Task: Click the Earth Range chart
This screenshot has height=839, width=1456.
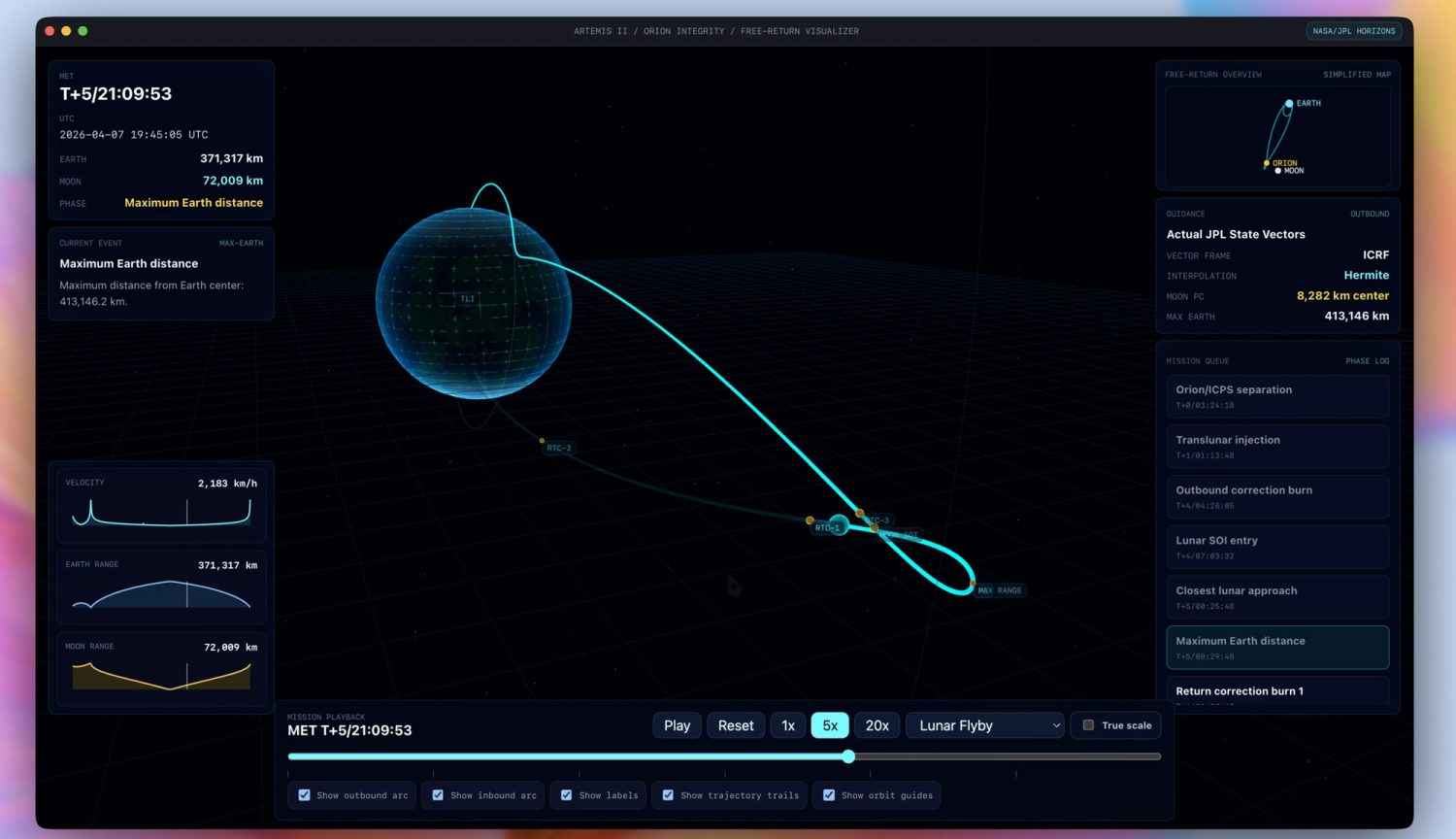Action: point(161,594)
